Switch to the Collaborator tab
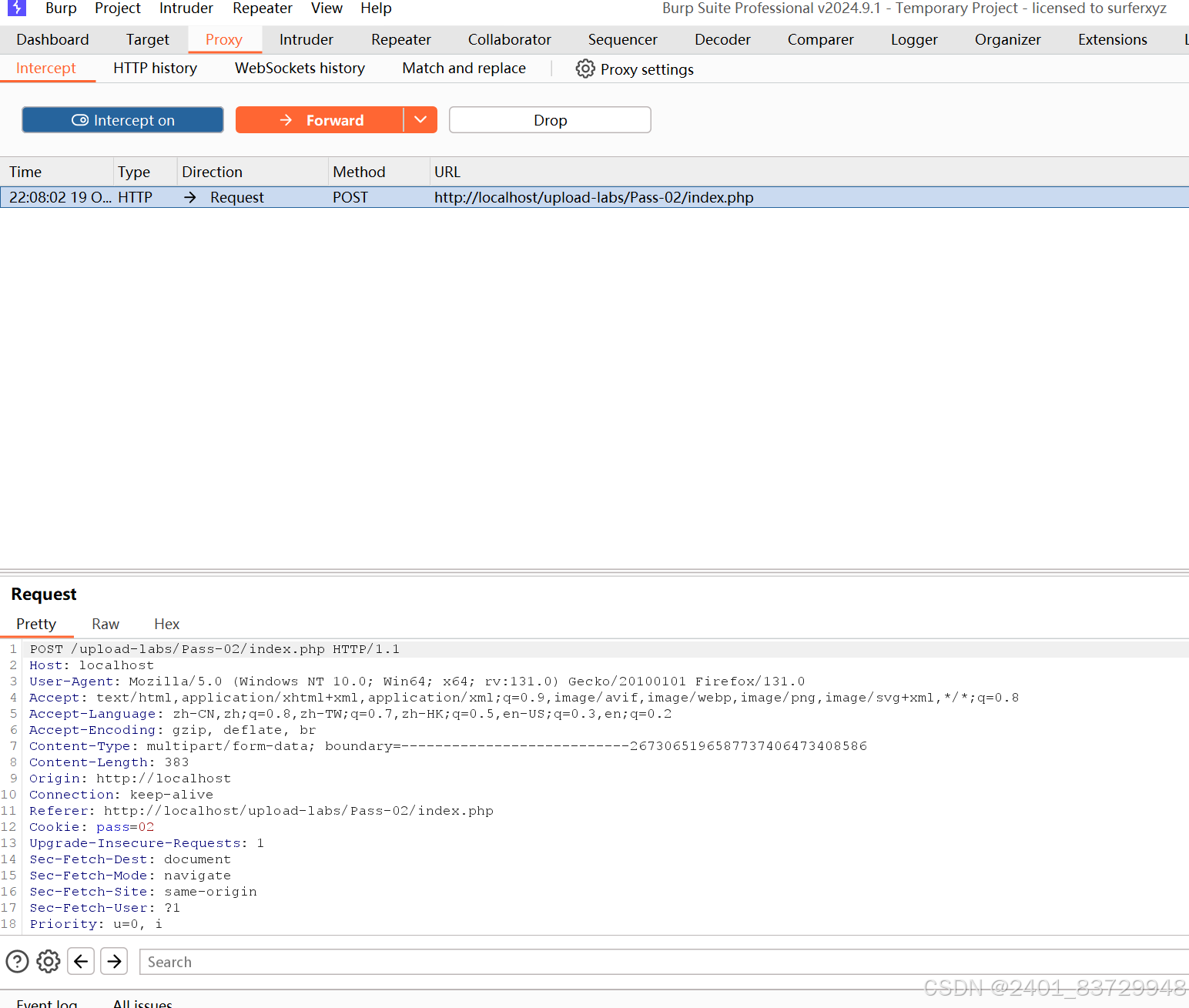This screenshot has height=1008, width=1189. (510, 39)
